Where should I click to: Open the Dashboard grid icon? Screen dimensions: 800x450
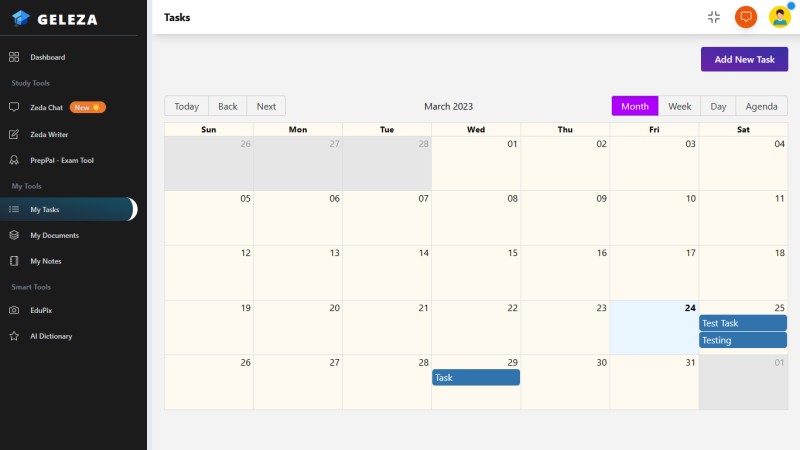click(14, 57)
